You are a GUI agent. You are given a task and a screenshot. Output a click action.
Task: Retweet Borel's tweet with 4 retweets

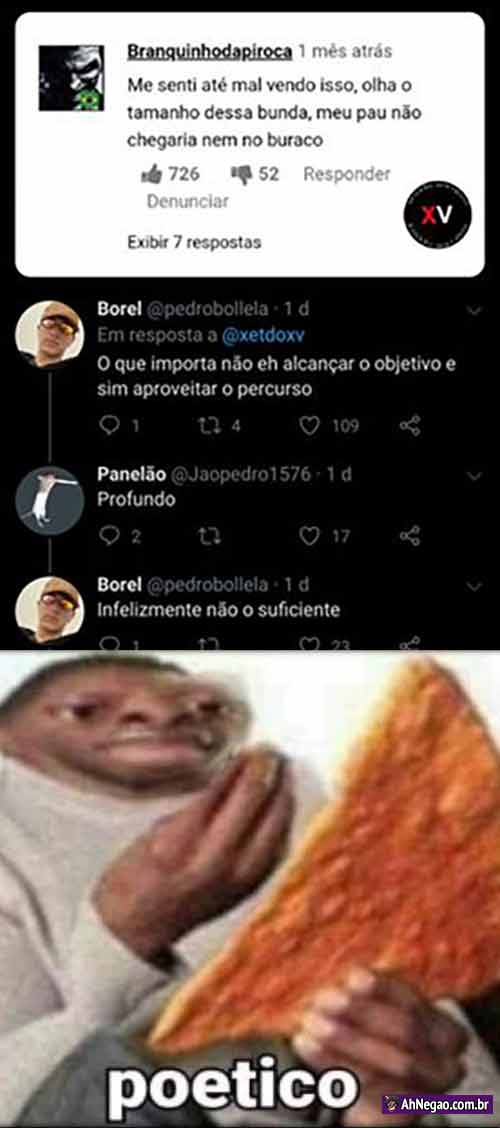(207, 426)
